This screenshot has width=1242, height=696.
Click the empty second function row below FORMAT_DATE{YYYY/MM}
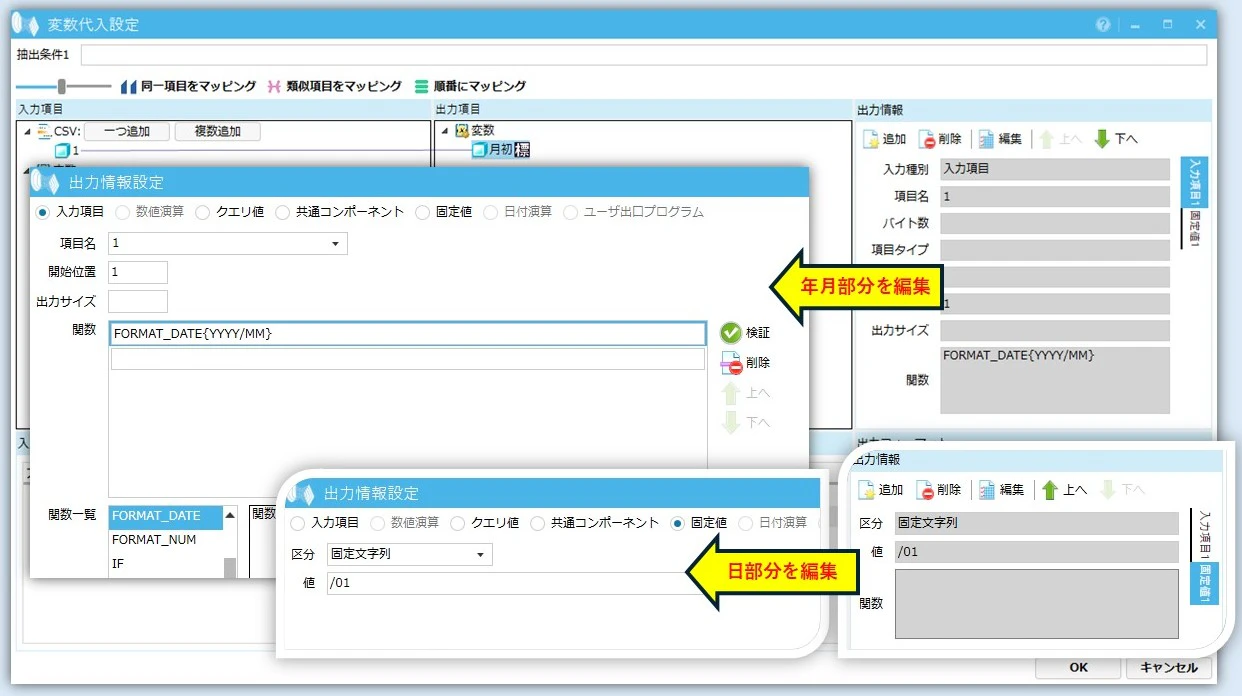[x=408, y=359]
